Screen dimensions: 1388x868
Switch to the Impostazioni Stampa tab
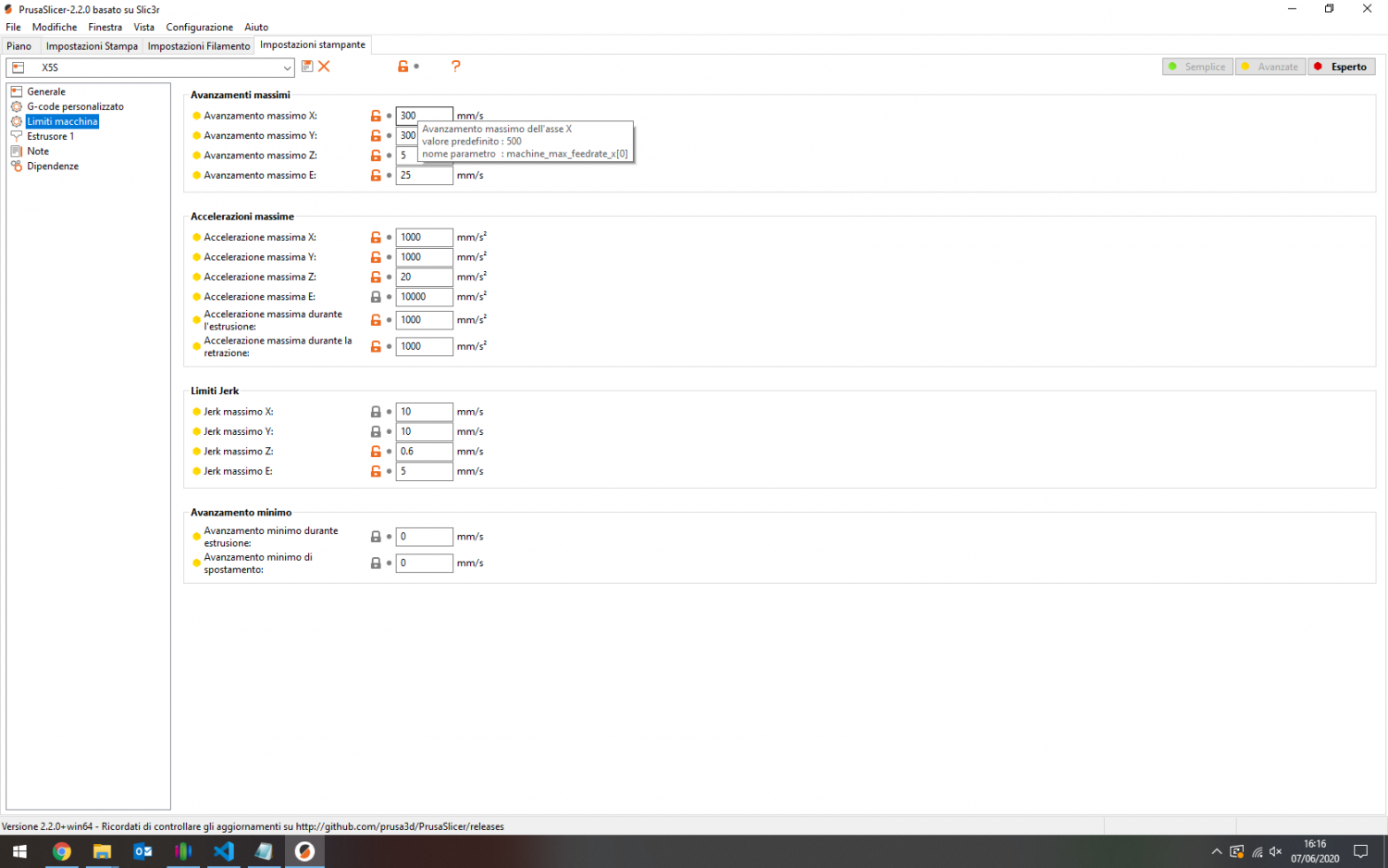click(x=92, y=45)
